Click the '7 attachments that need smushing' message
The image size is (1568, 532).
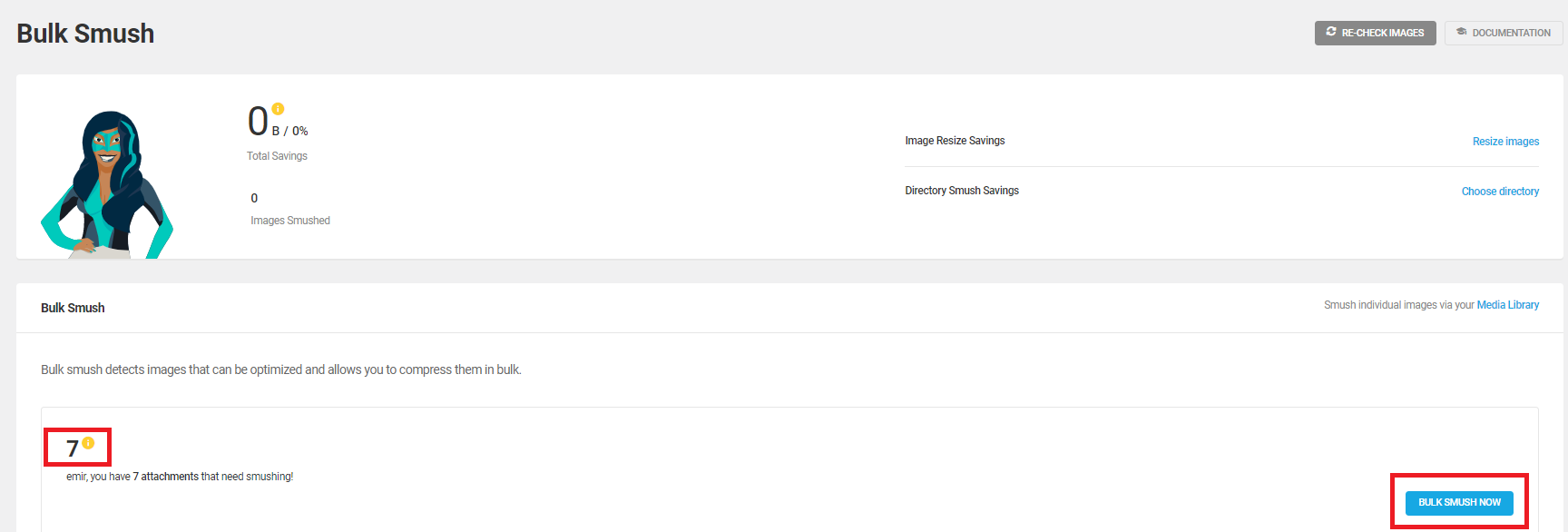(x=180, y=477)
